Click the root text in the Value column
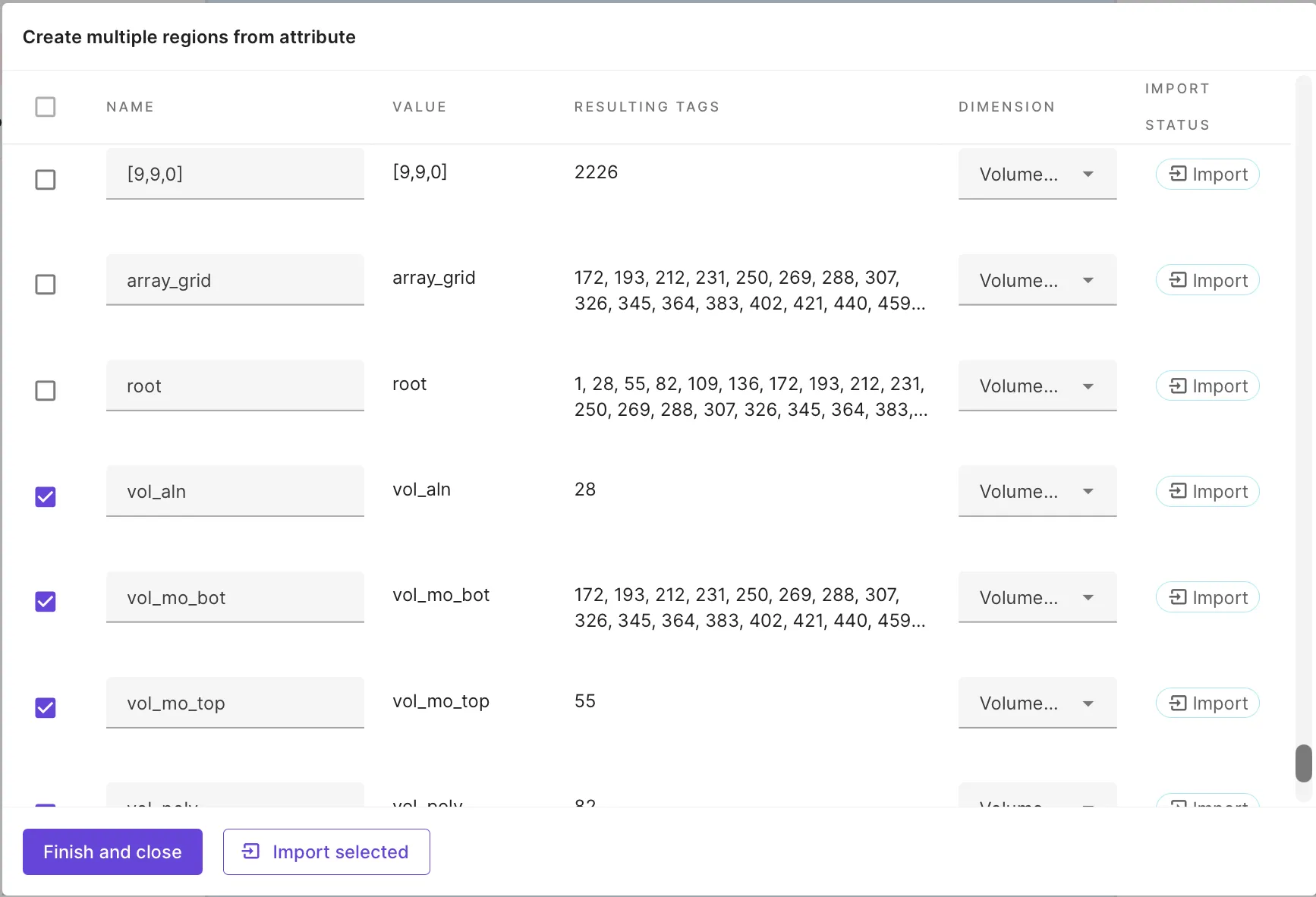The image size is (1316, 897). point(410,384)
